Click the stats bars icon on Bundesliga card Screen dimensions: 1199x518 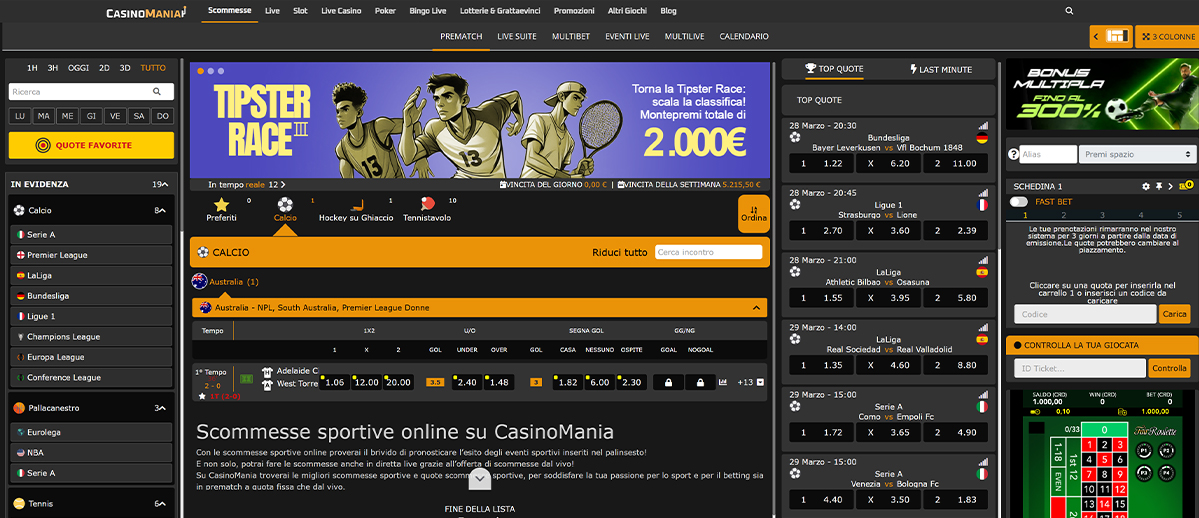[983, 125]
